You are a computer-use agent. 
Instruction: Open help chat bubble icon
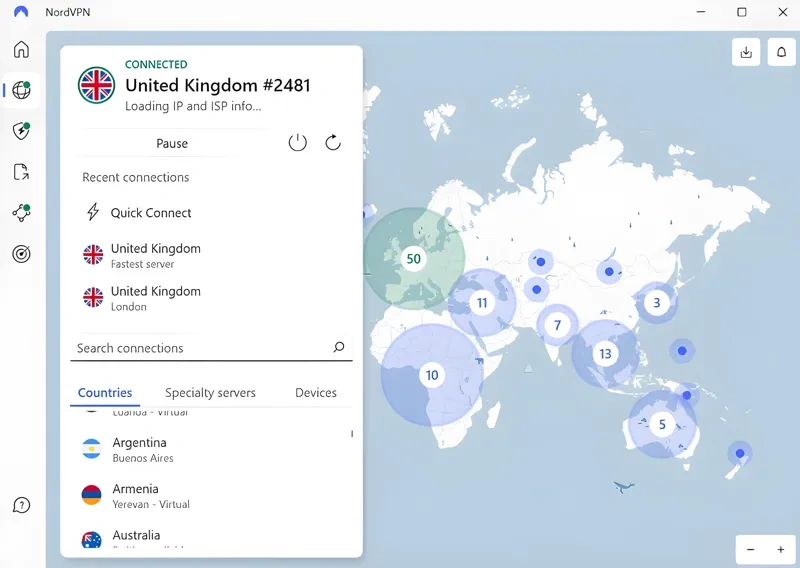tap(21, 505)
